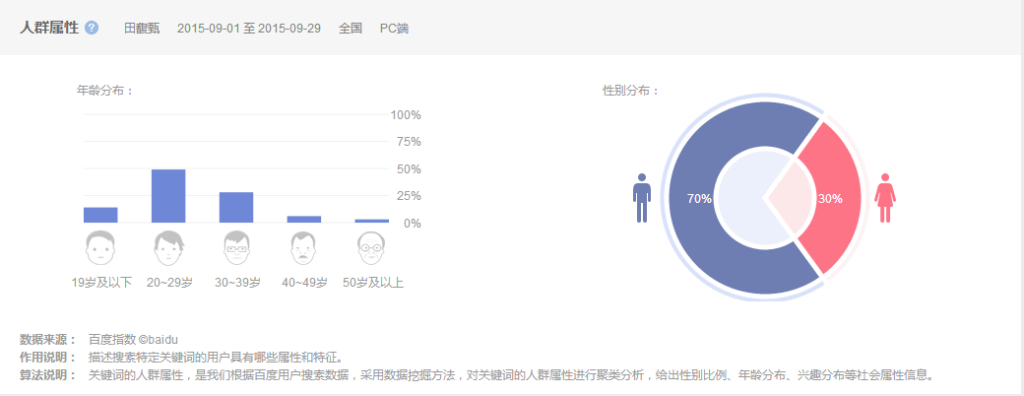This screenshot has width=1024, height=396.
Task: Click the 19岁及以下 child face icon
Action: (101, 248)
